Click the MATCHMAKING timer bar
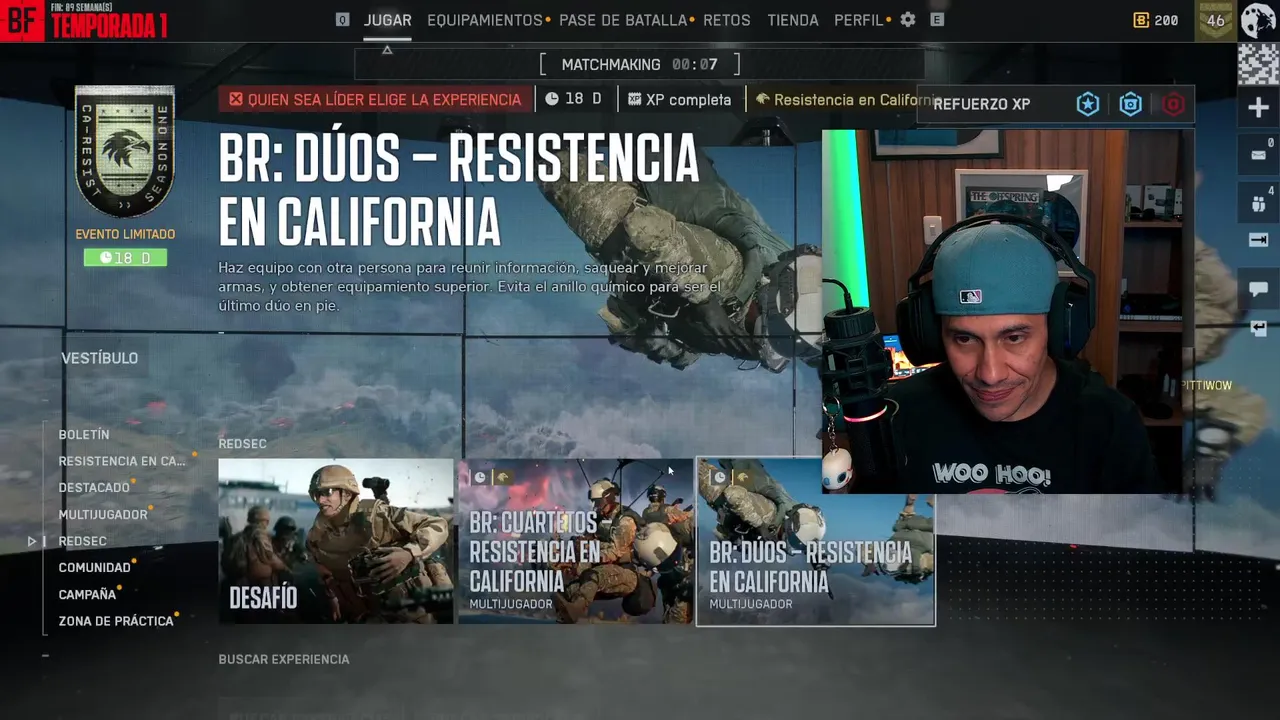Screen dimensions: 1280x720 point(640,64)
